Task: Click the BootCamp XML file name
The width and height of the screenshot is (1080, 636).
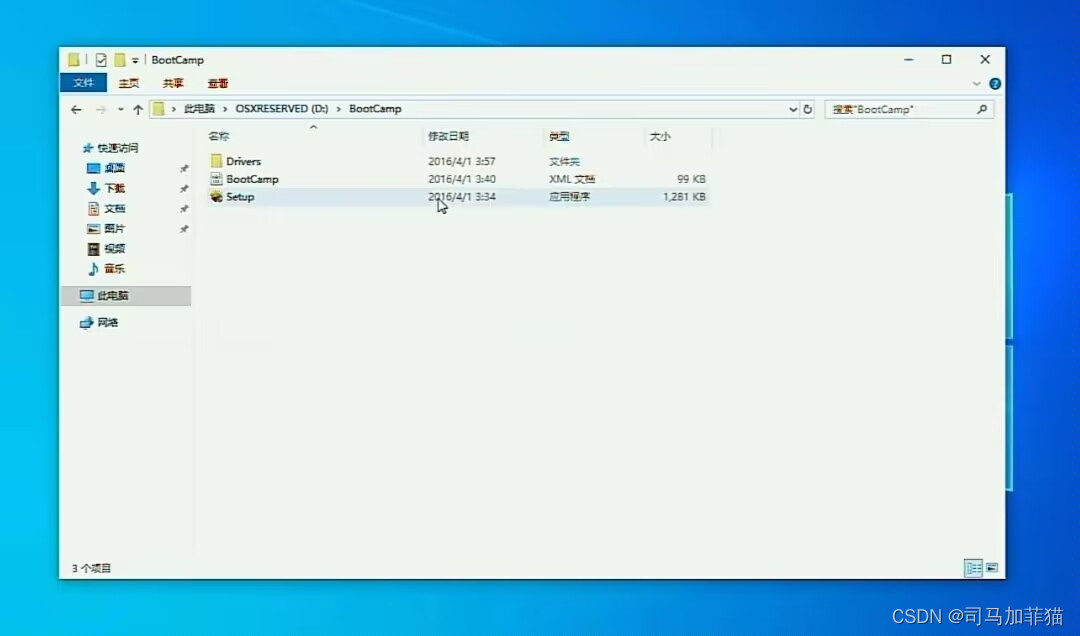Action: [x=252, y=179]
